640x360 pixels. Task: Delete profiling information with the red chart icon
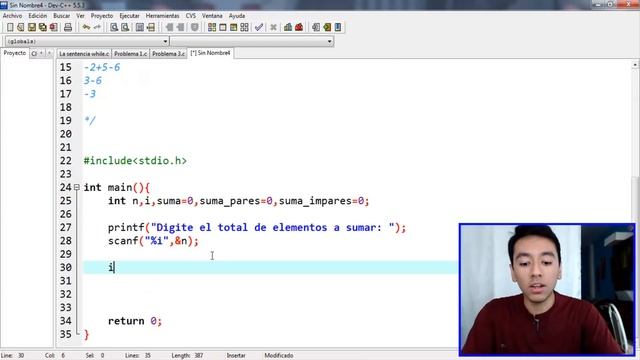tap(299, 27)
